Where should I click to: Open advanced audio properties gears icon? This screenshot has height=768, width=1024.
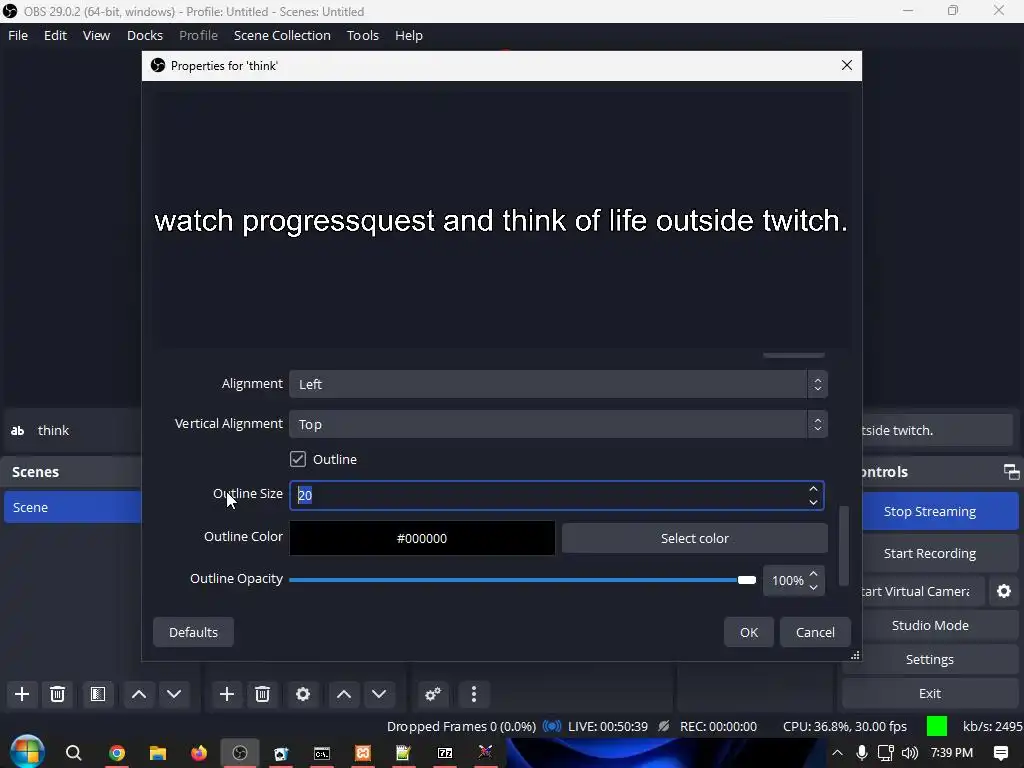point(433,694)
